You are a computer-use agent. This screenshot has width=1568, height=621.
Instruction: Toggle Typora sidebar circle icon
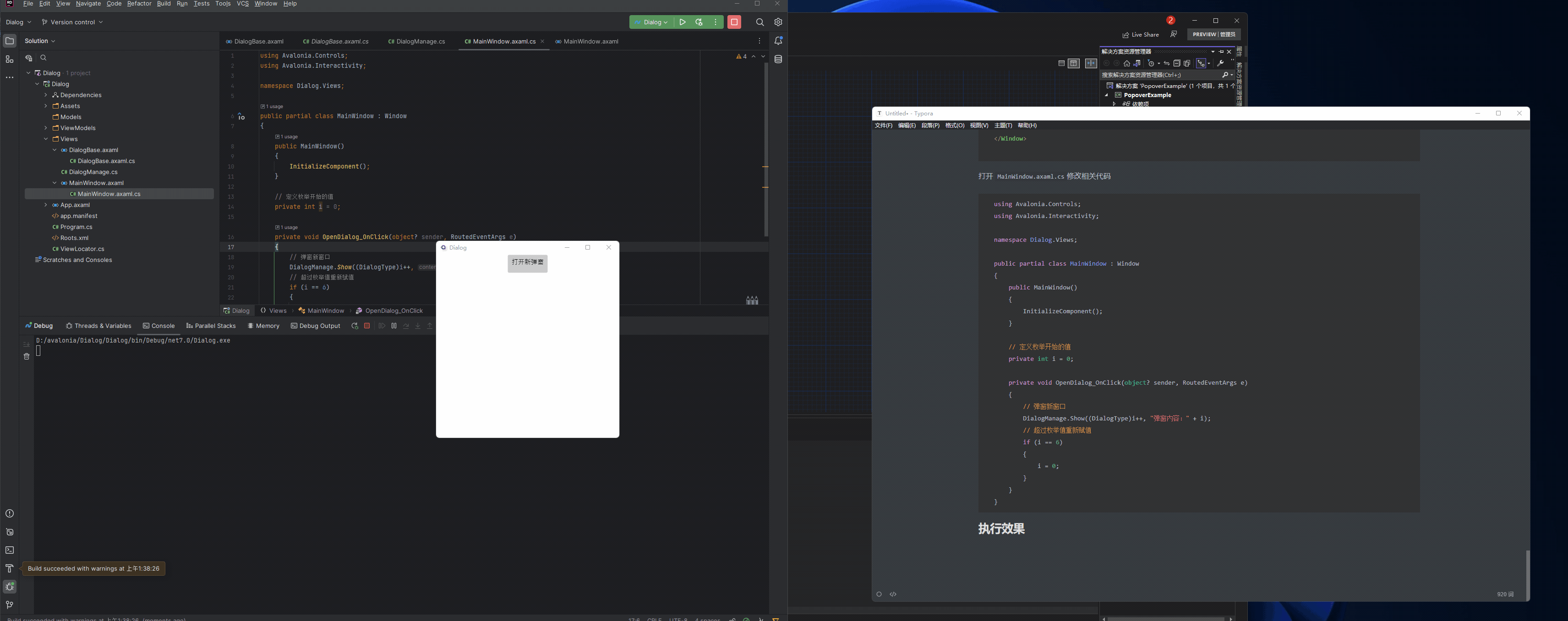[879, 594]
